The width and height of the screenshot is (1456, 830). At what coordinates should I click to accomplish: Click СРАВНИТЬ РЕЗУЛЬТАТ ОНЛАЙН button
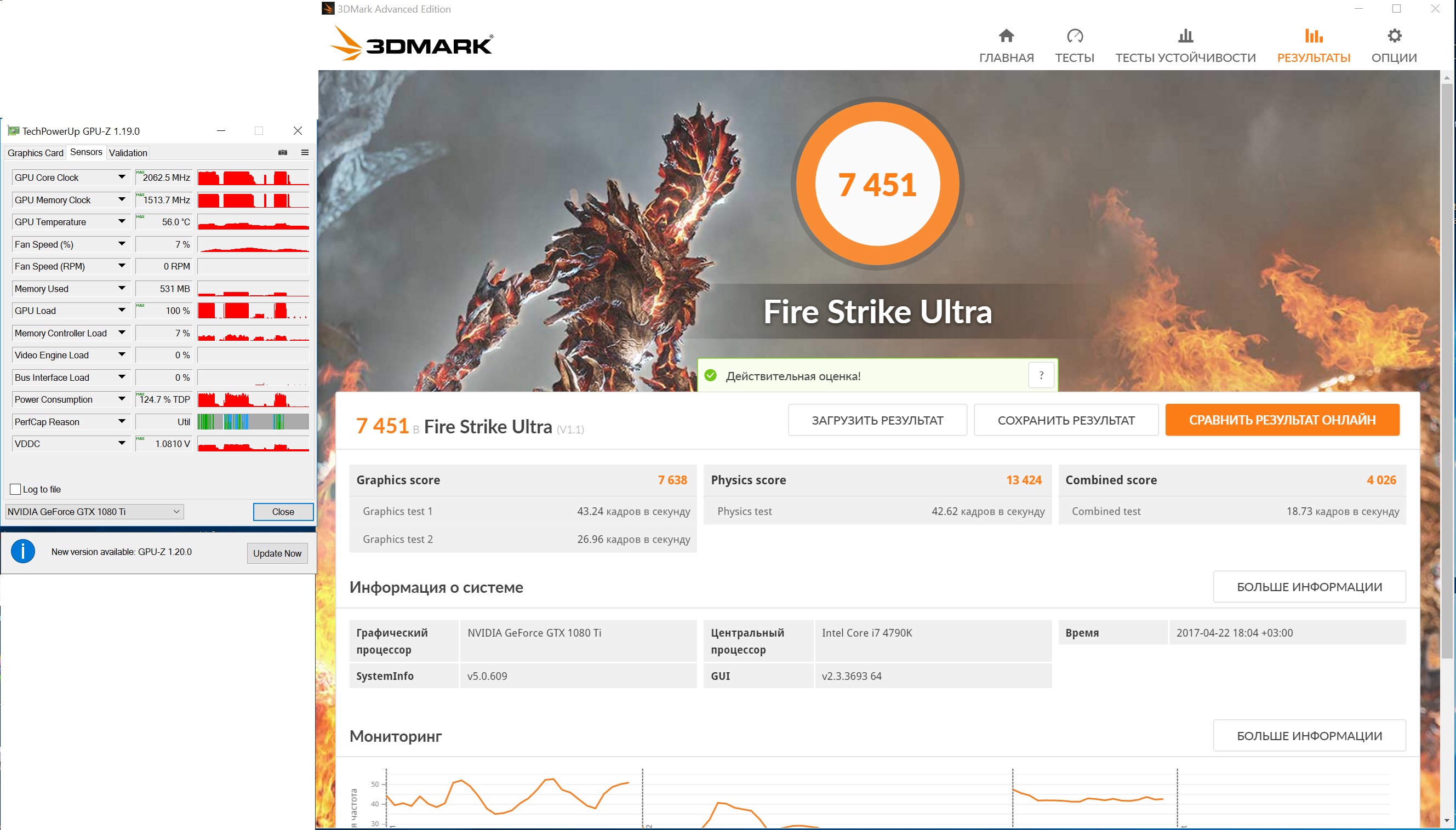point(1282,420)
